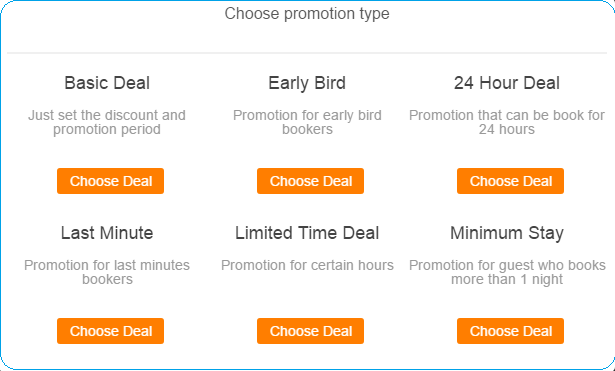Click the 24 Hour Deal heading
Viewport: 615px width, 371px height.
507,83
